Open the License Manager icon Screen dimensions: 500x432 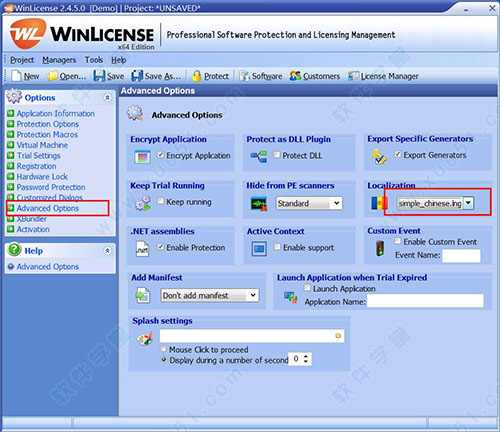point(353,76)
